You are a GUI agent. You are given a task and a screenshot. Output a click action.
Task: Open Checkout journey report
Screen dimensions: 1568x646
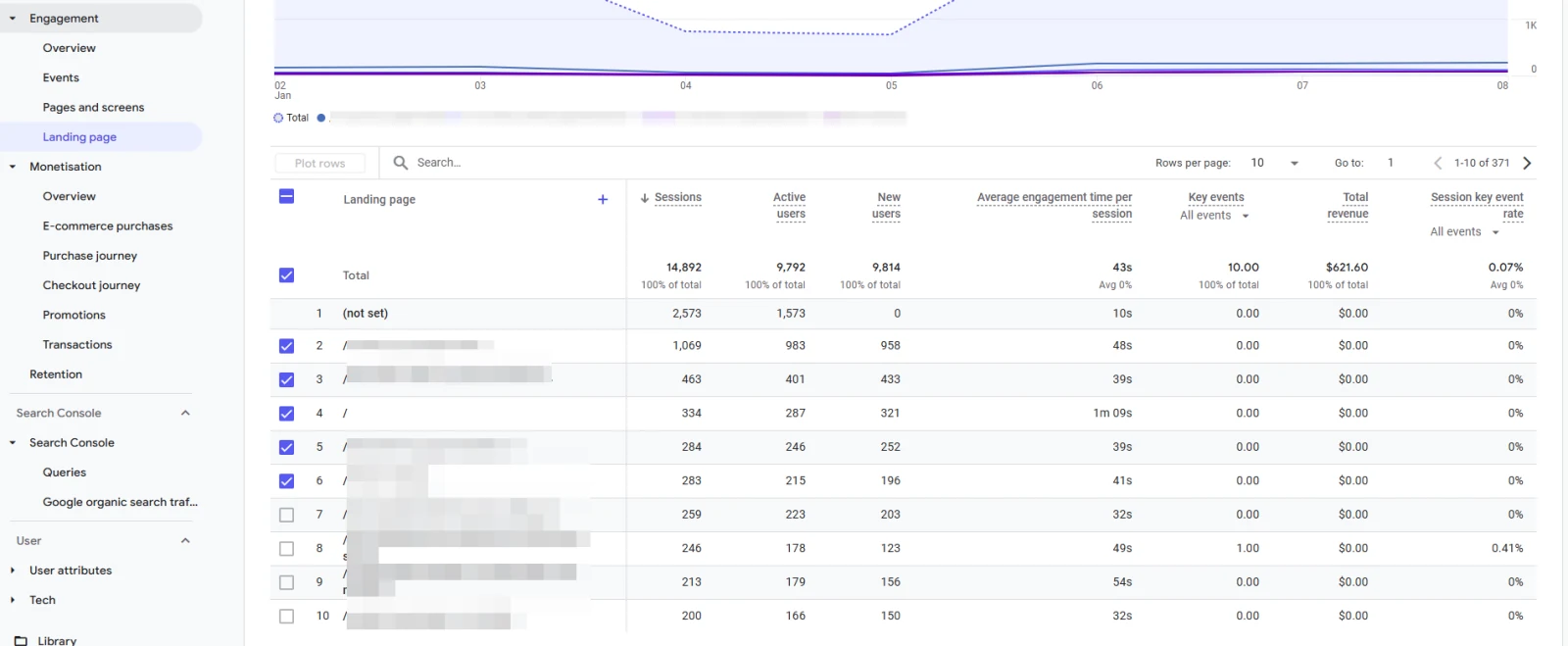coord(91,285)
